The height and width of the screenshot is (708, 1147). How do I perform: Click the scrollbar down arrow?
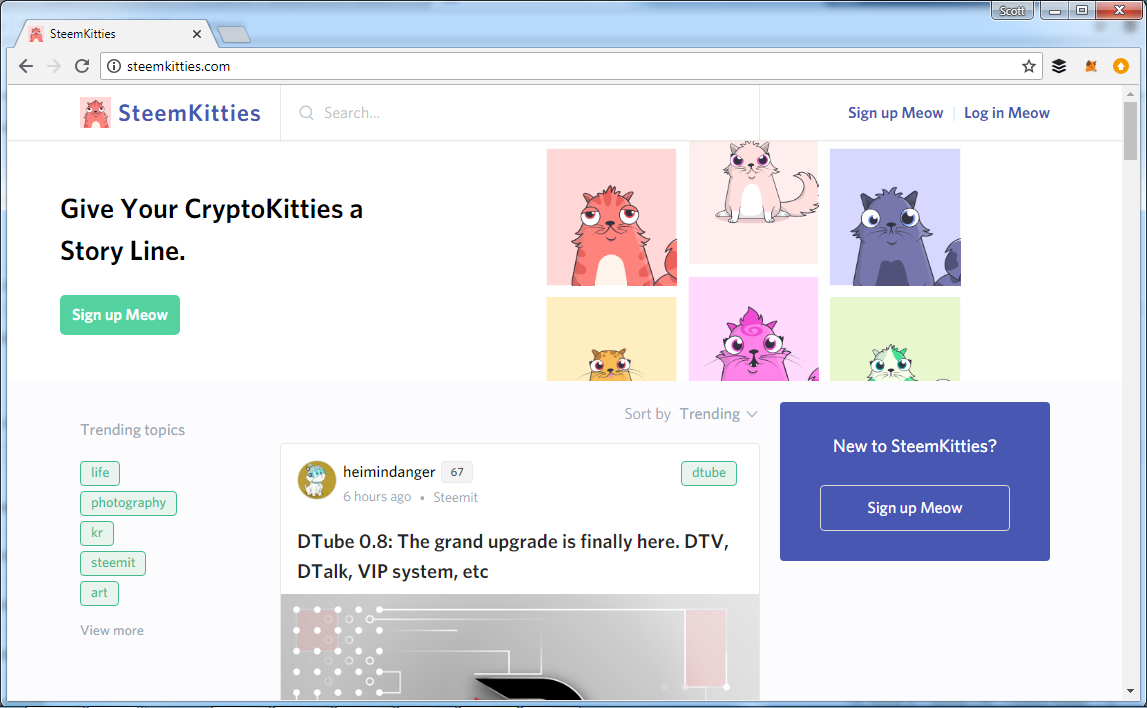pos(1130,690)
